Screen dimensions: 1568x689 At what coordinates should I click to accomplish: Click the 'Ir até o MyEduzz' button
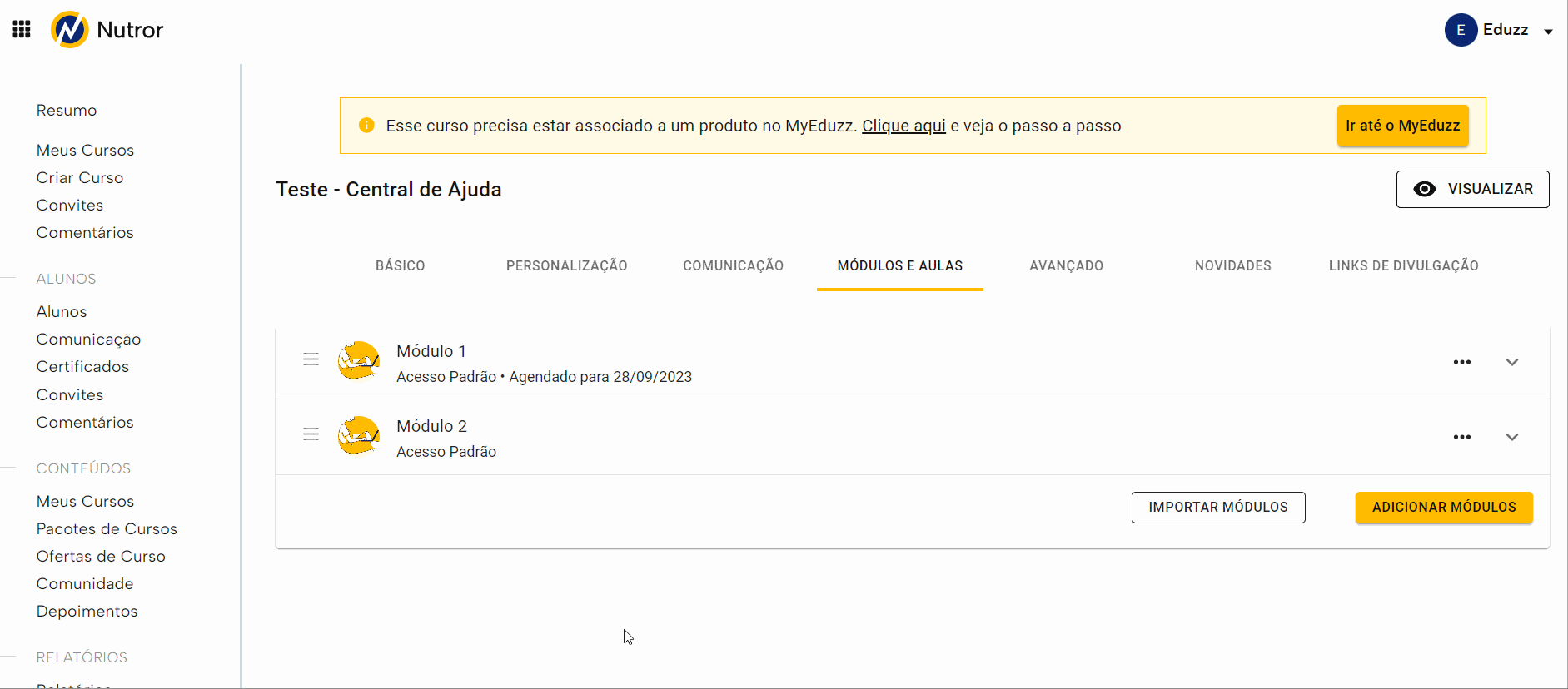[x=1402, y=126]
